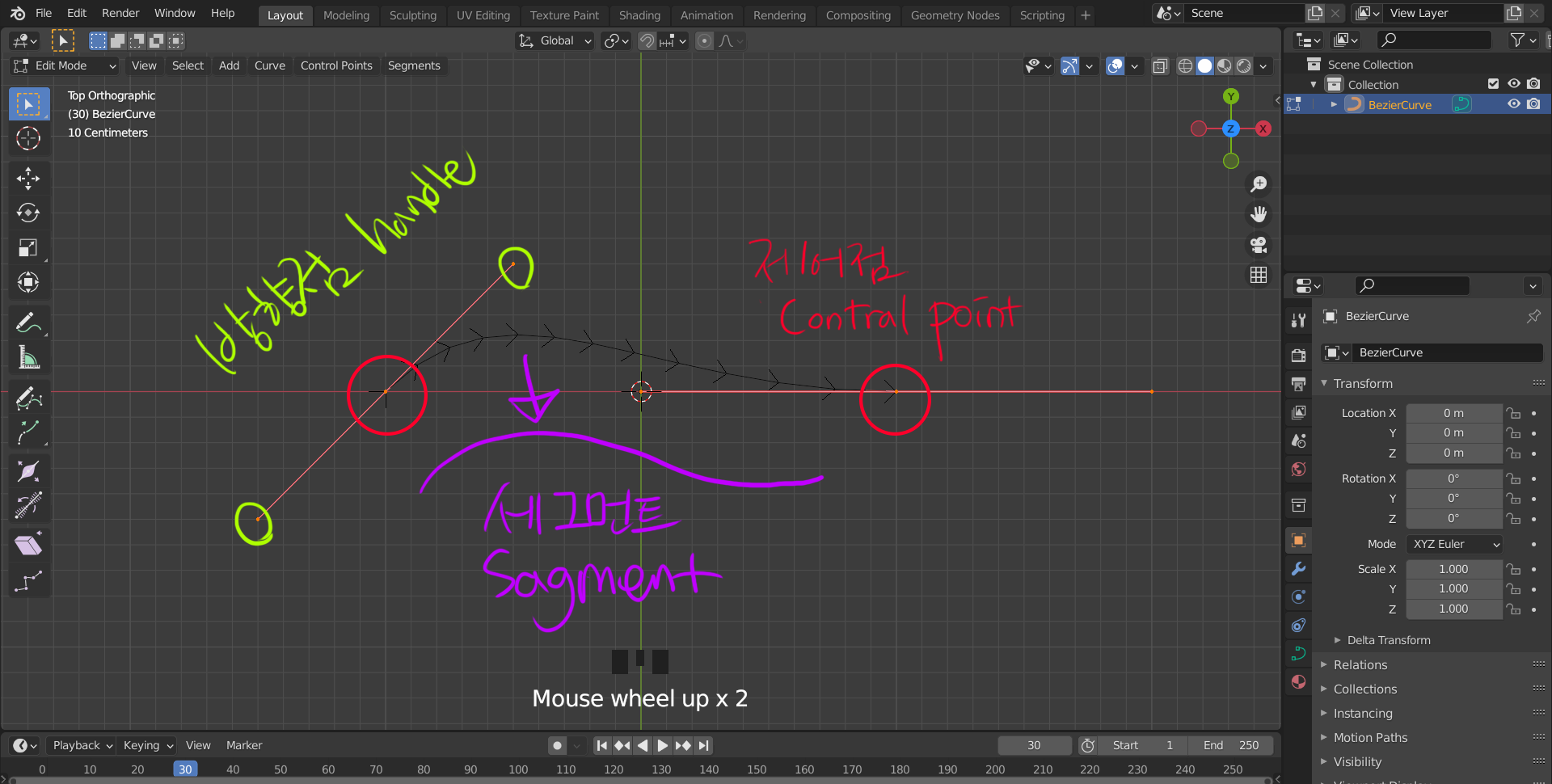Image resolution: width=1552 pixels, height=784 pixels.
Task: Expand BezierCurve item in outliner
Action: 1334,104
